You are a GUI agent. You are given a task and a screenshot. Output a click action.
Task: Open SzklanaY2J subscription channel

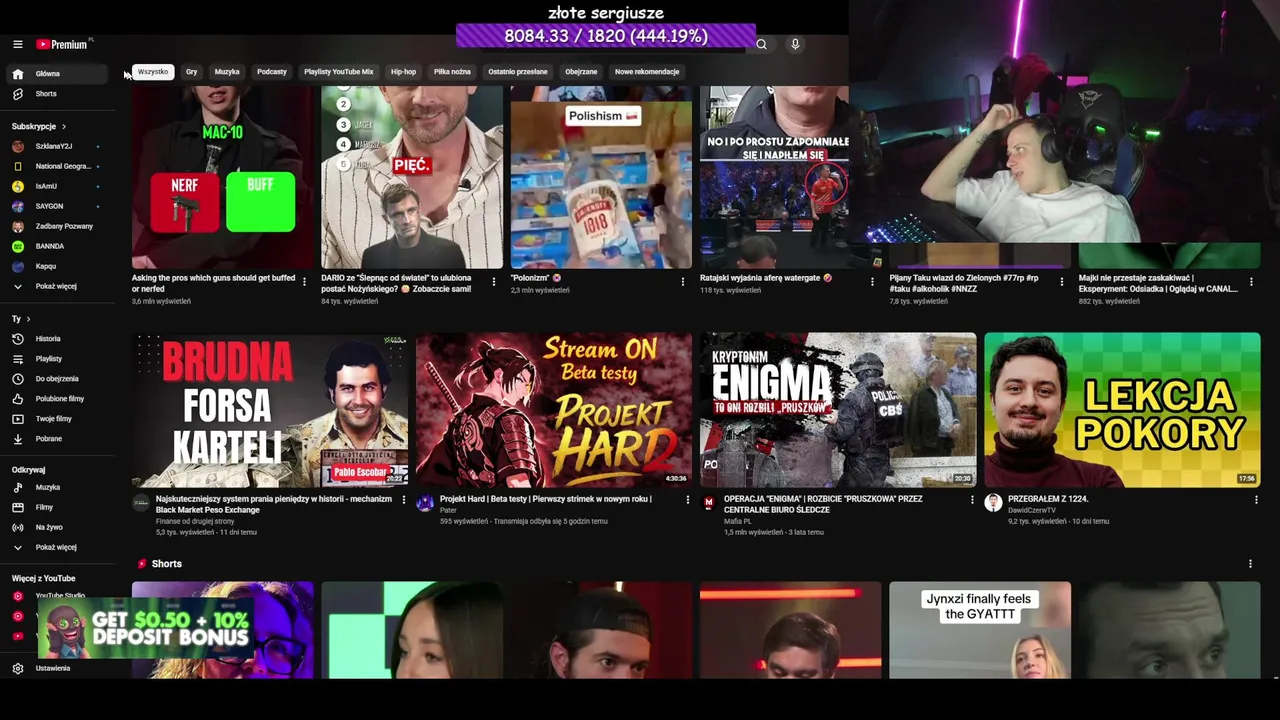click(x=58, y=146)
